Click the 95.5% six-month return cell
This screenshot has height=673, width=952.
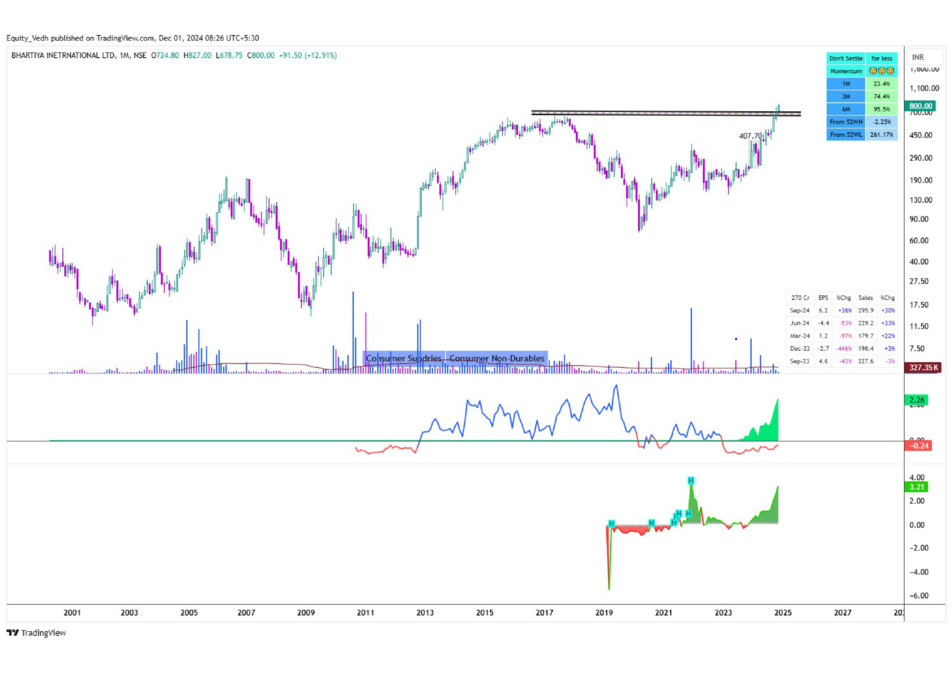point(882,109)
